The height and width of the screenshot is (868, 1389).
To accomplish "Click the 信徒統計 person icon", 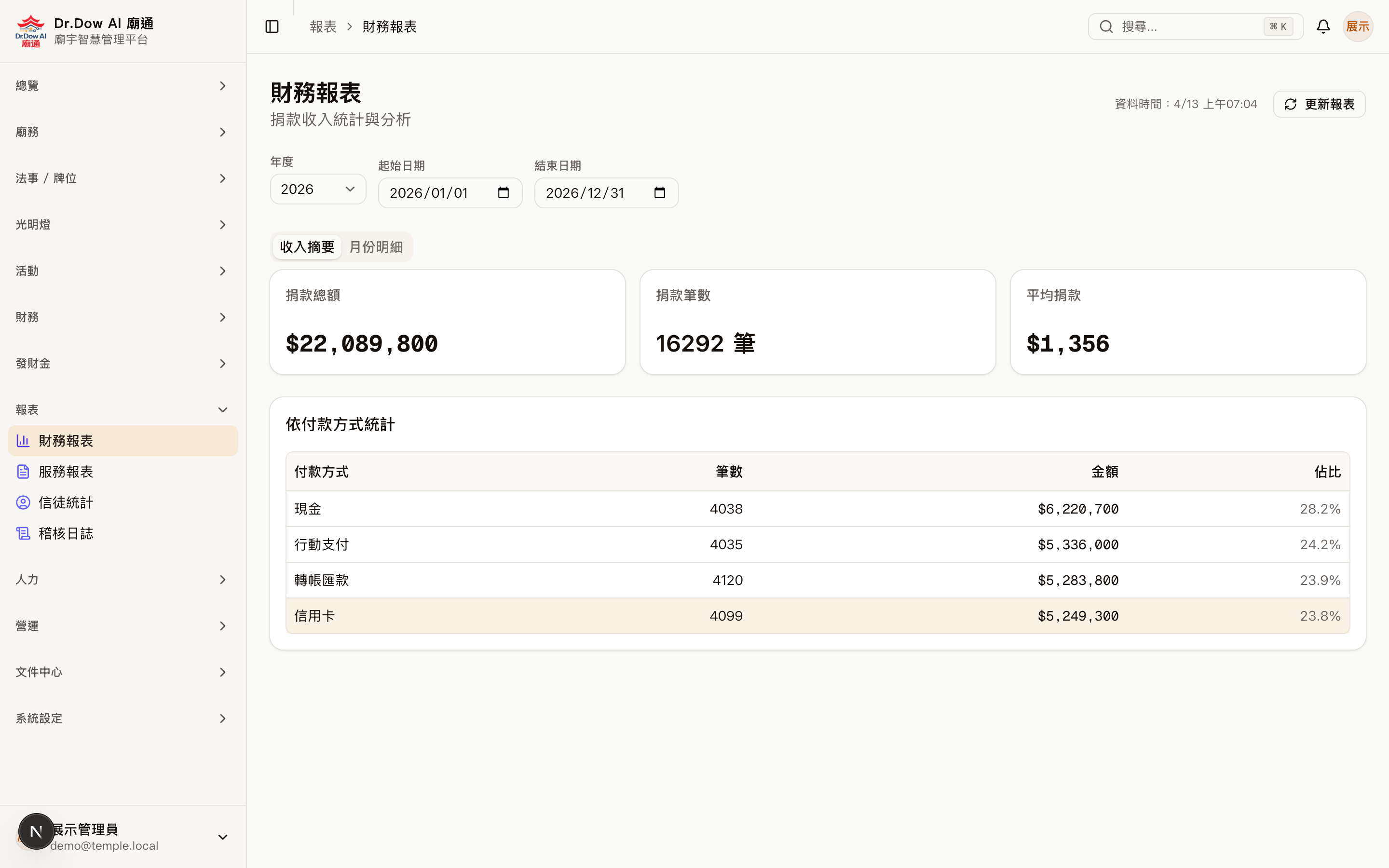I will click(x=23, y=502).
